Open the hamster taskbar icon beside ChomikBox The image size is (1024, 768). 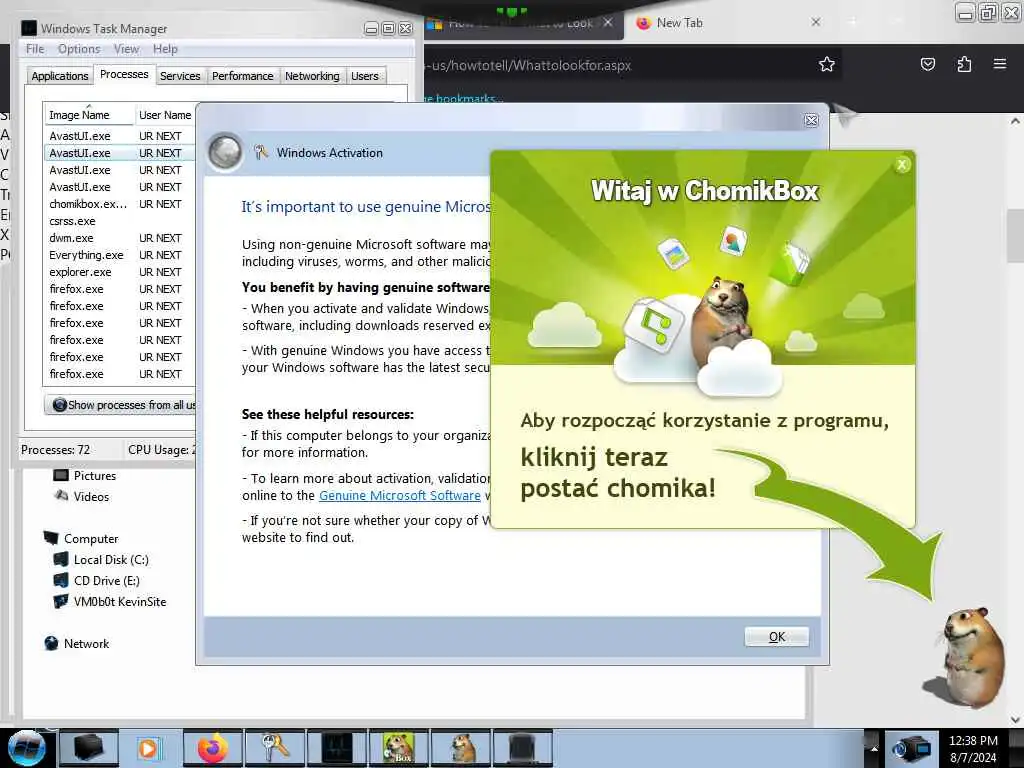point(460,748)
